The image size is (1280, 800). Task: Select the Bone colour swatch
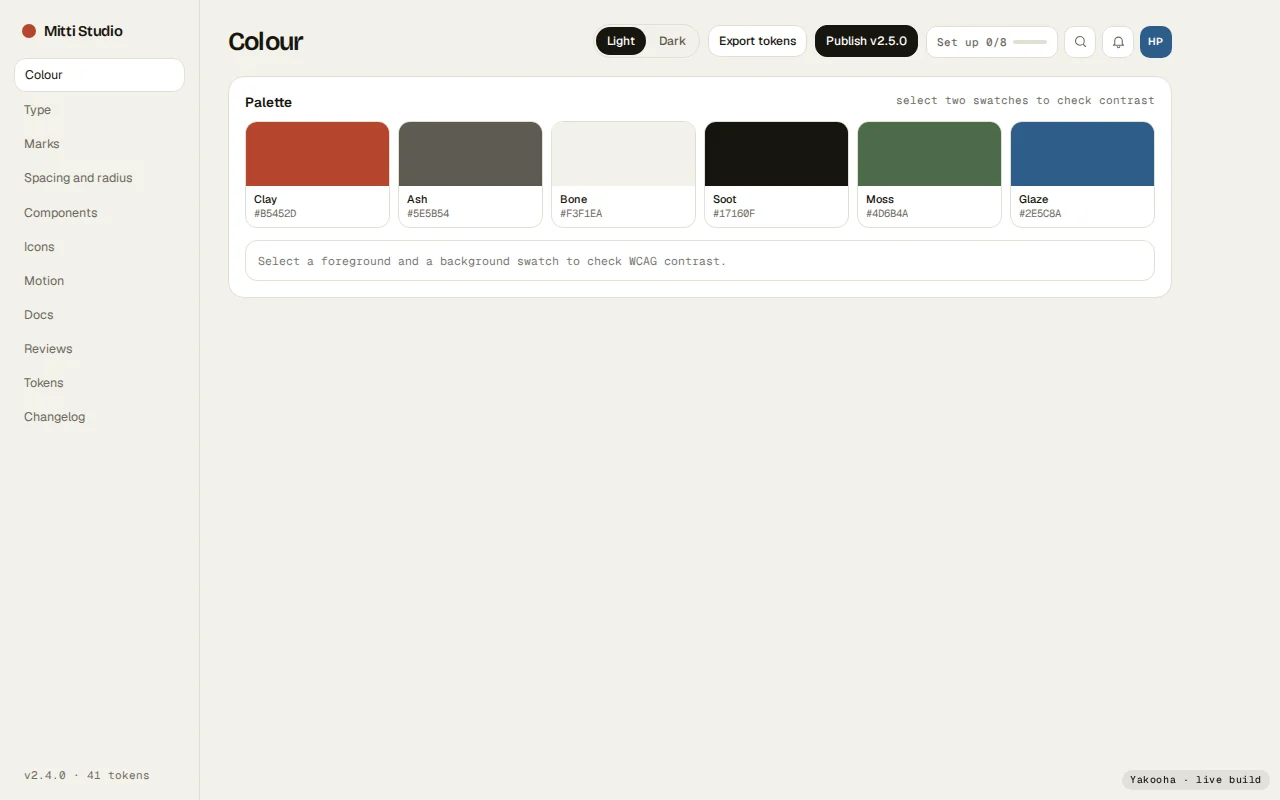(x=623, y=174)
